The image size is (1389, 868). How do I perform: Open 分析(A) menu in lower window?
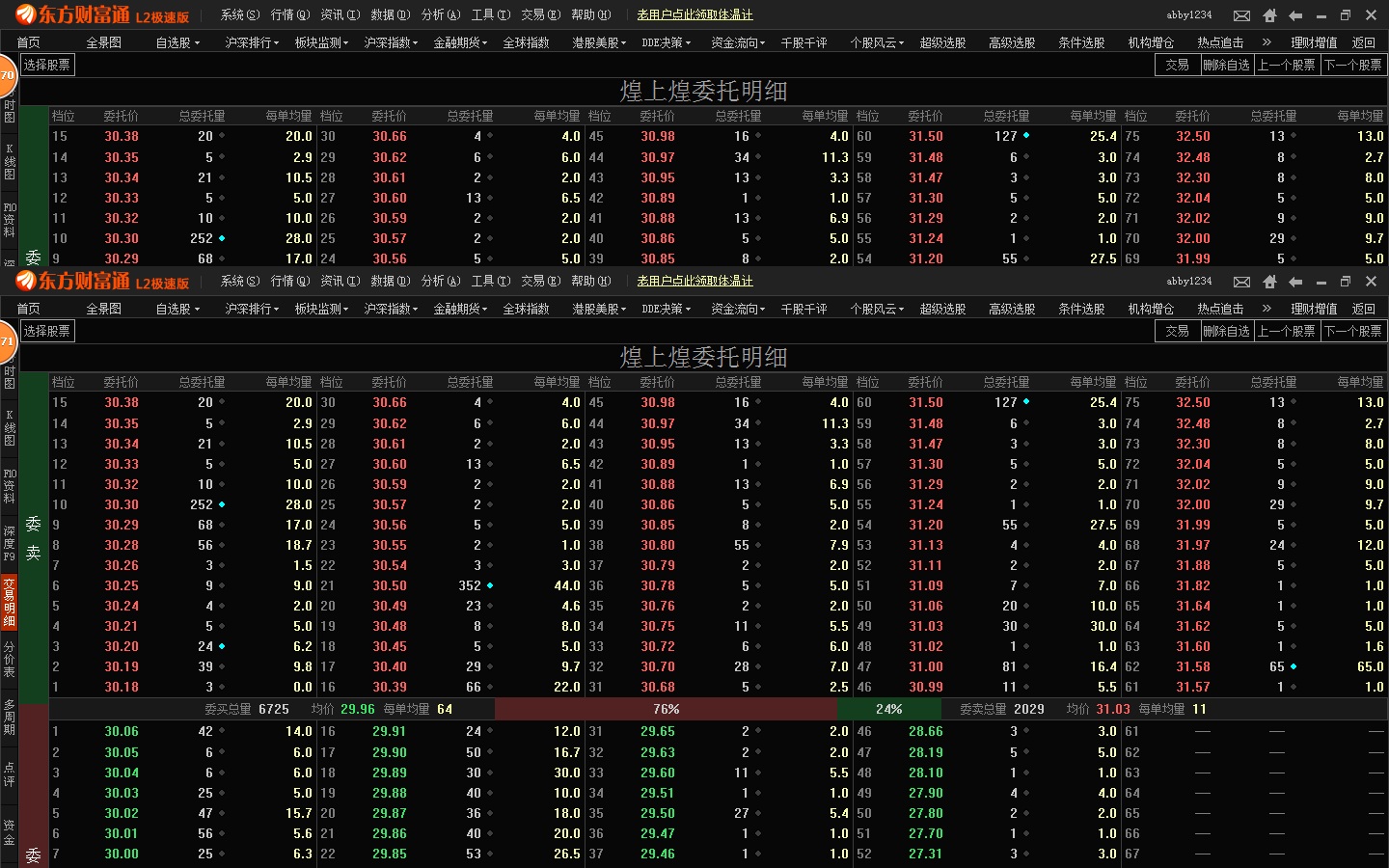tap(441, 281)
